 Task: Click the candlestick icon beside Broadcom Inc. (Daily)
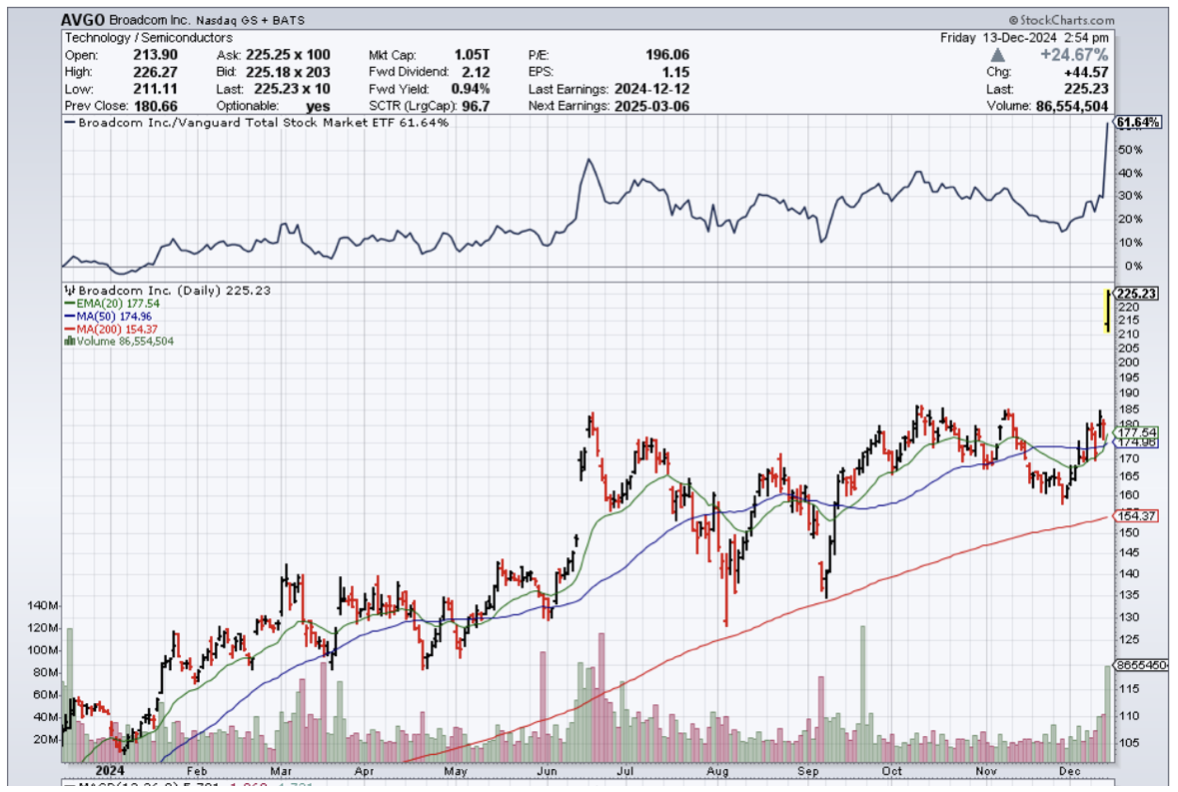pos(68,290)
